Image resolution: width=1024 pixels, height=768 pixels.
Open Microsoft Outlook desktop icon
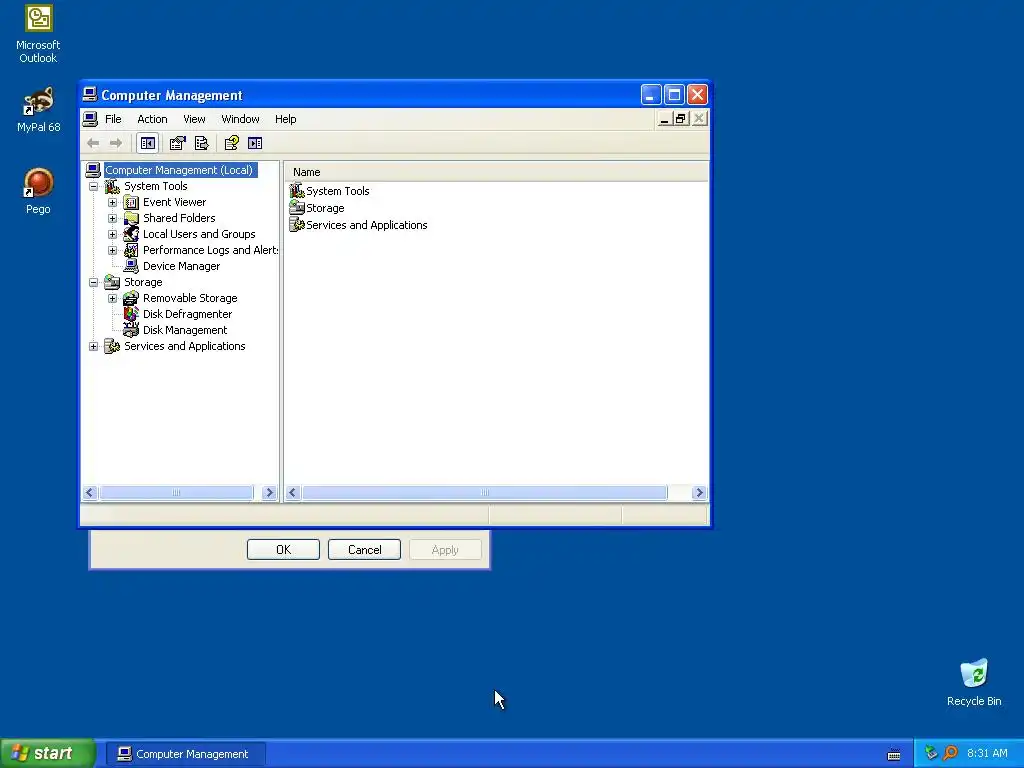point(38,34)
